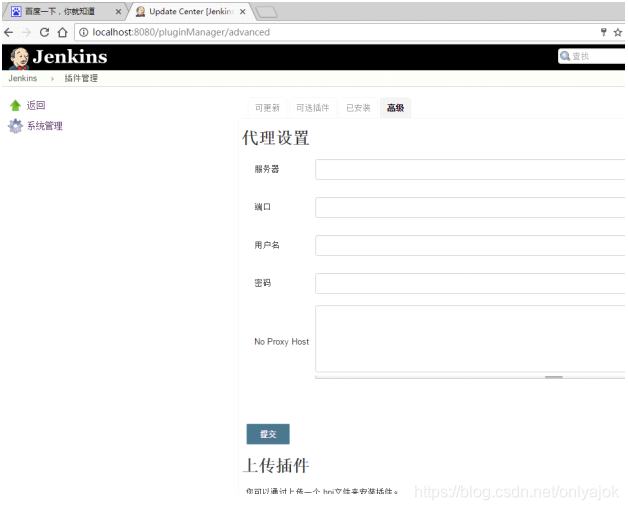Click the 返回 link

36,105
